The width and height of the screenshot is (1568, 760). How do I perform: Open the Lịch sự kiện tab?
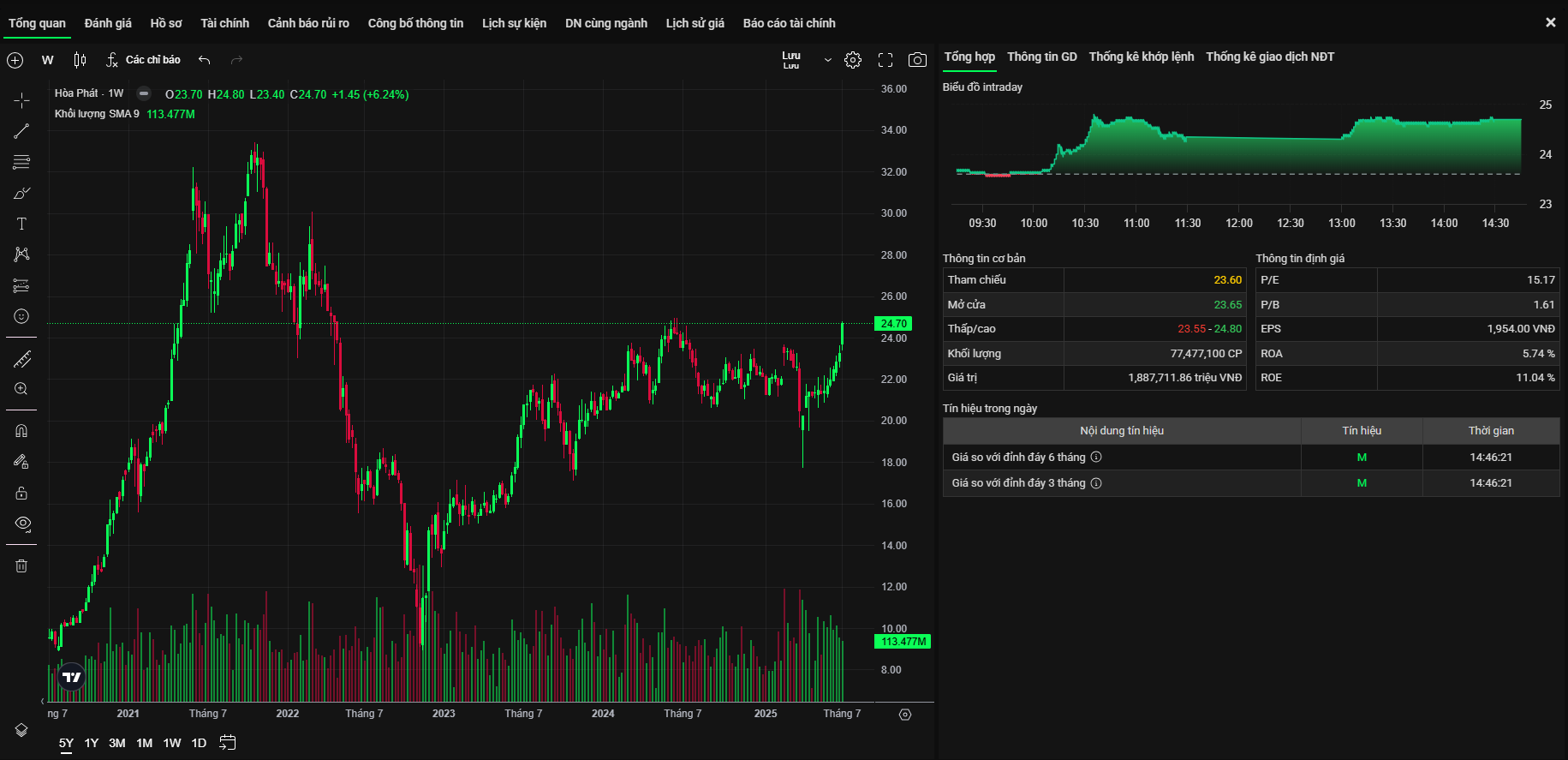[x=514, y=23]
